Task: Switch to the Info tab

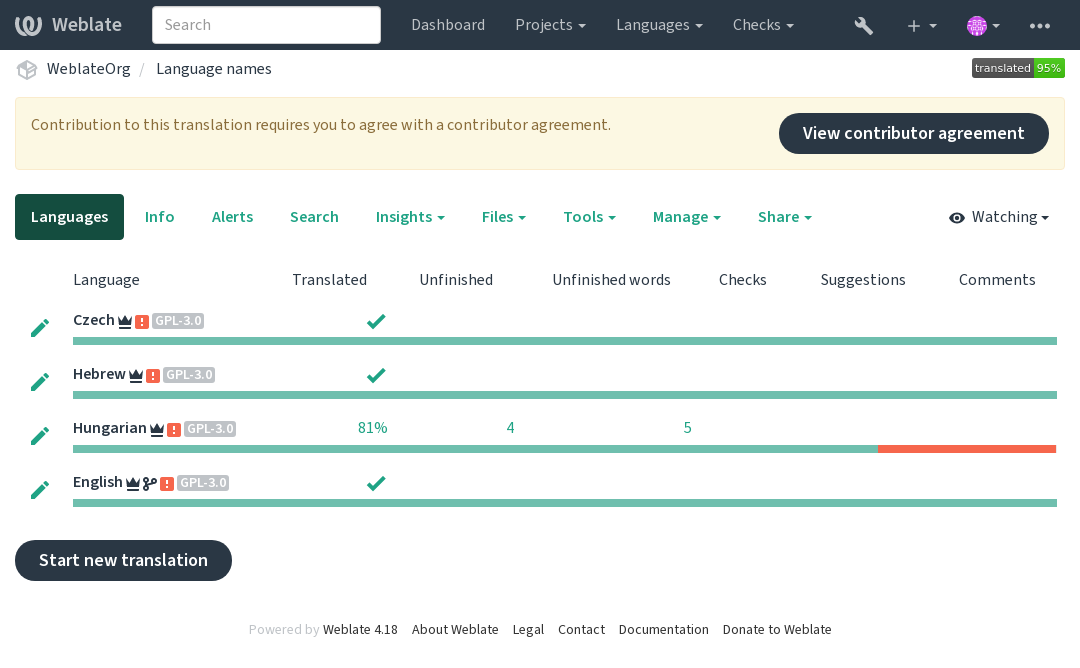Action: point(159,217)
